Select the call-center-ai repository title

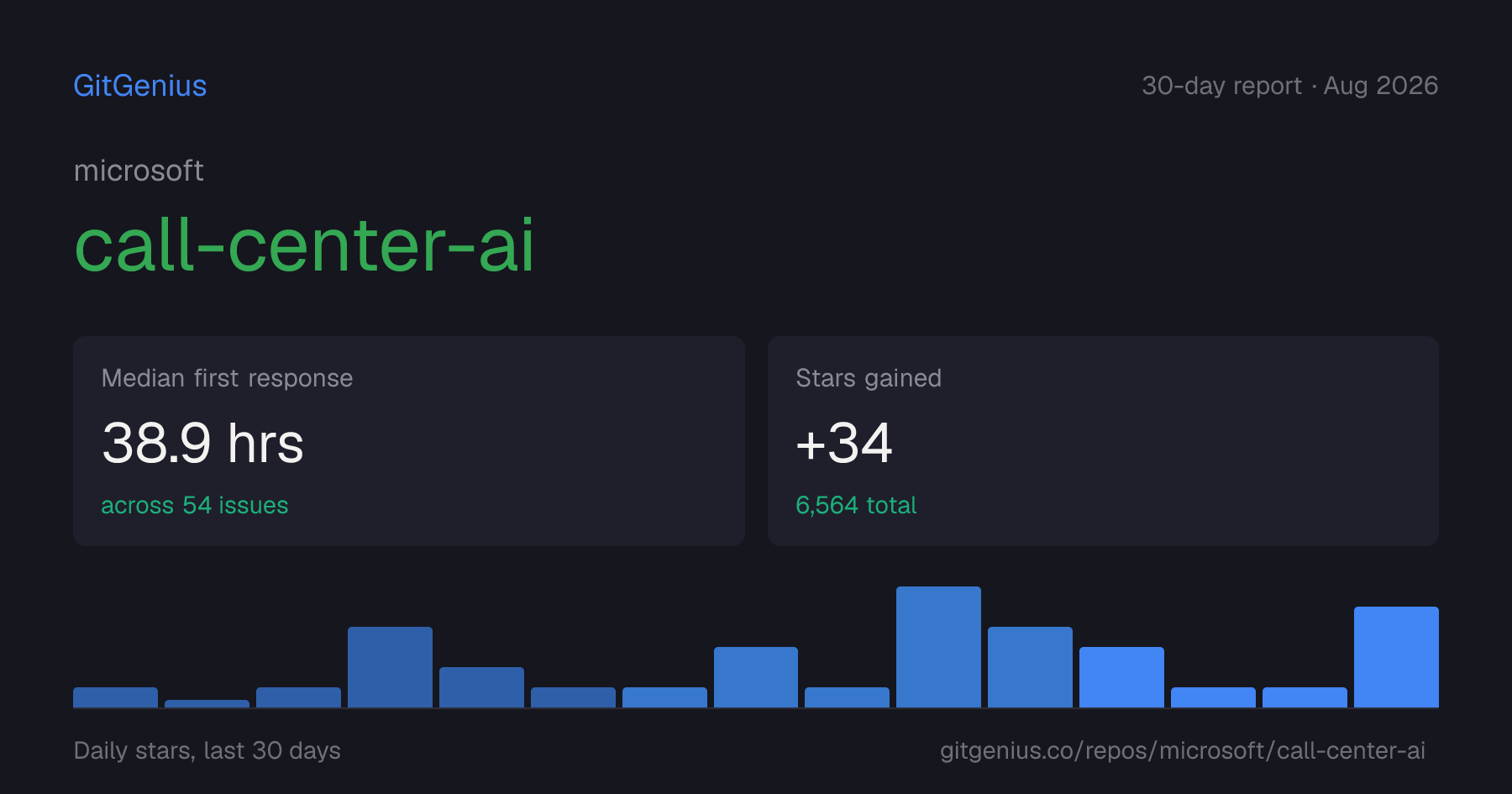coord(304,245)
